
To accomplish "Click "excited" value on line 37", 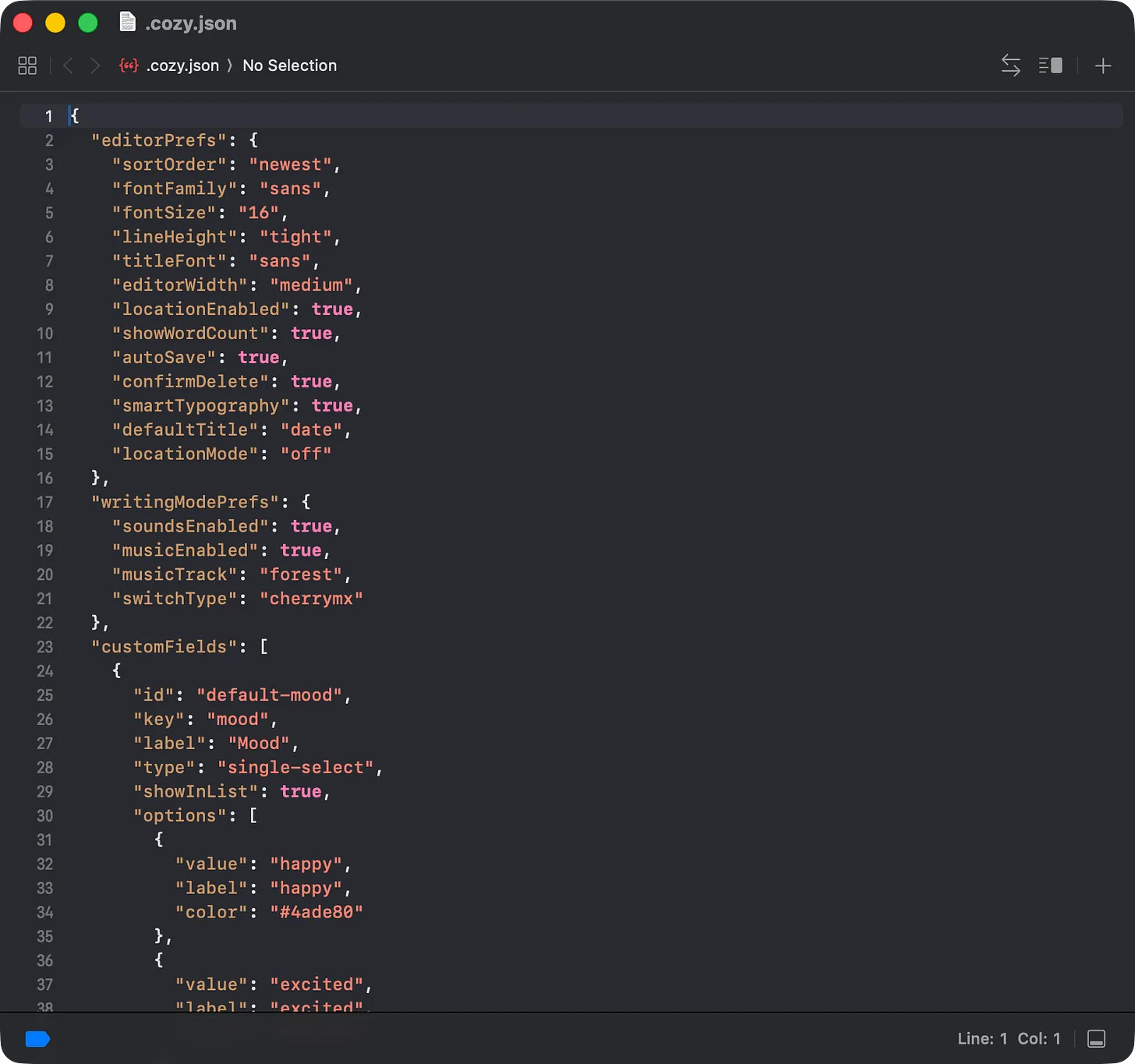I will pyautogui.click(x=316, y=984).
